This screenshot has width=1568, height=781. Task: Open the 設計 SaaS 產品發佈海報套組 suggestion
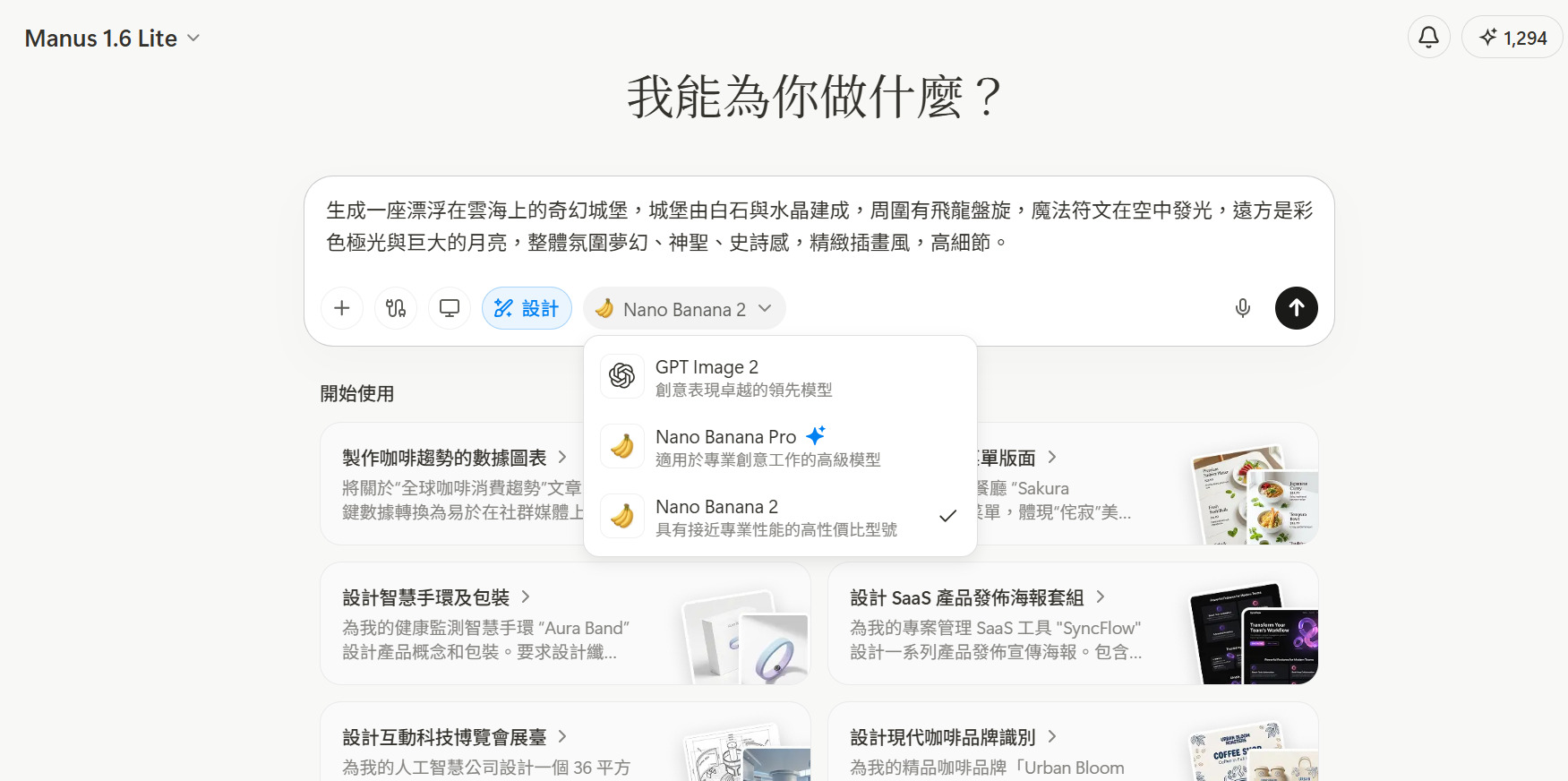(1073, 623)
